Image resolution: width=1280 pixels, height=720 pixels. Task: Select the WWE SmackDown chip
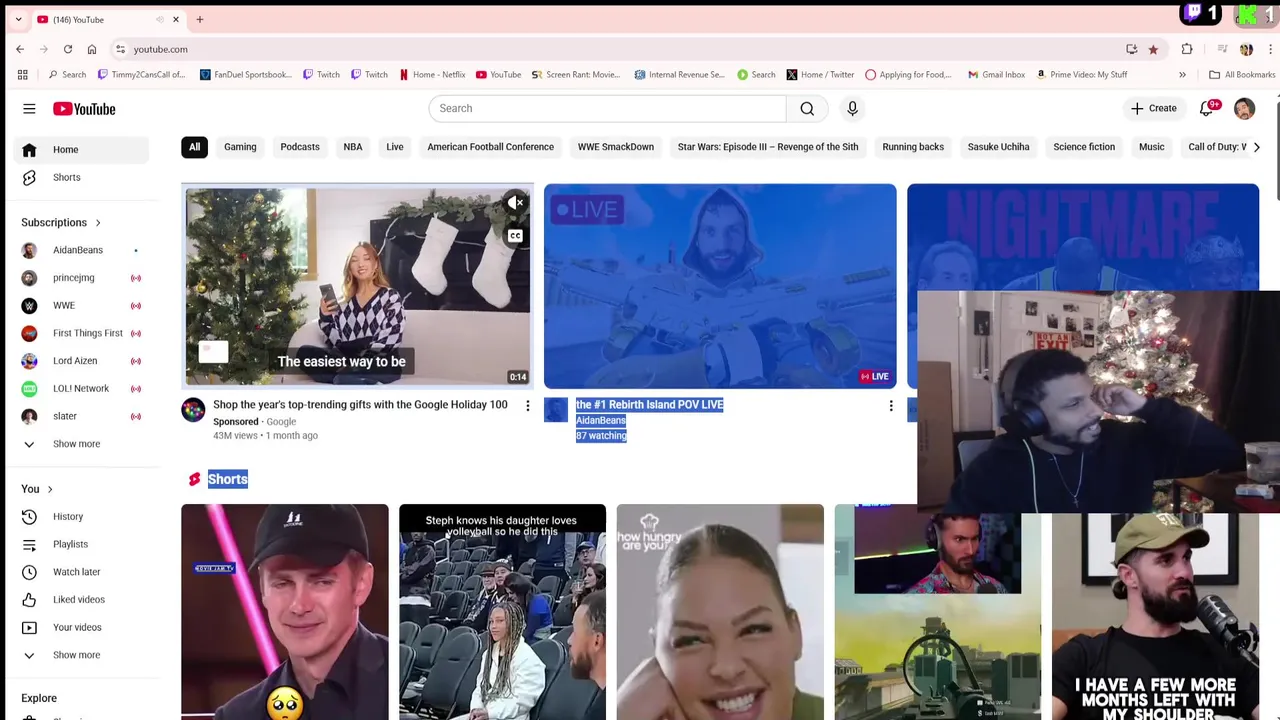[x=616, y=147]
